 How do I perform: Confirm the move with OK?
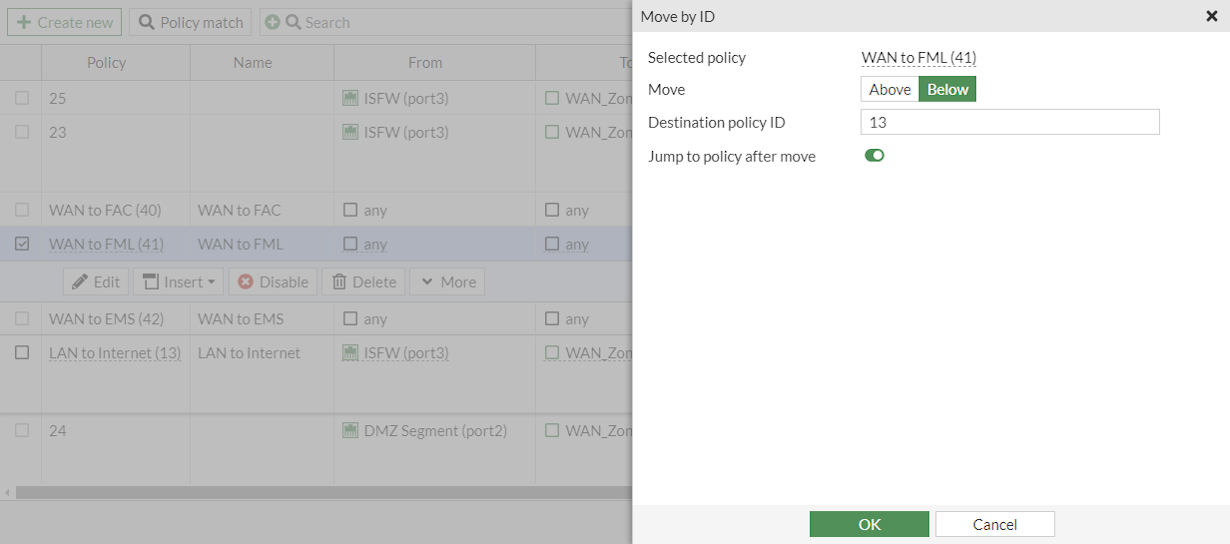click(x=869, y=524)
